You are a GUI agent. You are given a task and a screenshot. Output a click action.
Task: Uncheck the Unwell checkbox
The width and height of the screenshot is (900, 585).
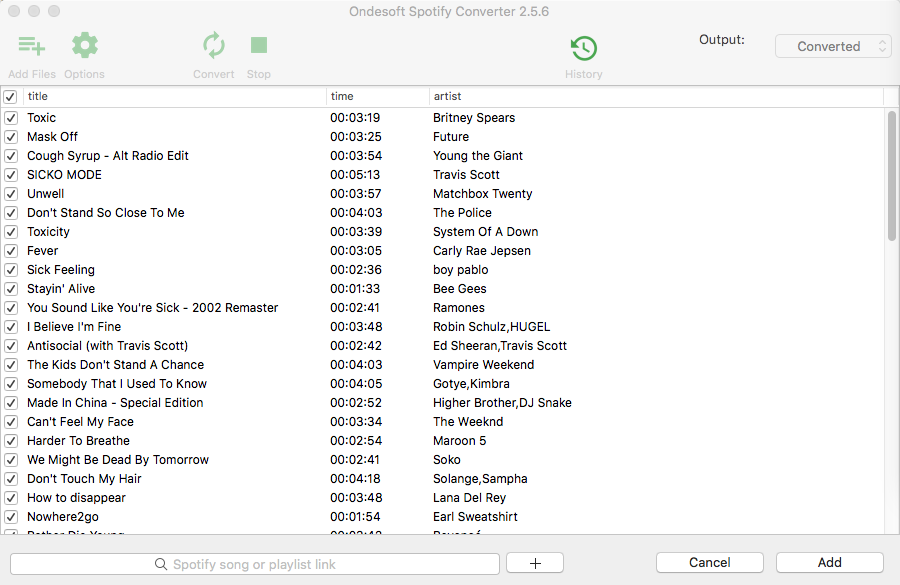[x=11, y=193]
